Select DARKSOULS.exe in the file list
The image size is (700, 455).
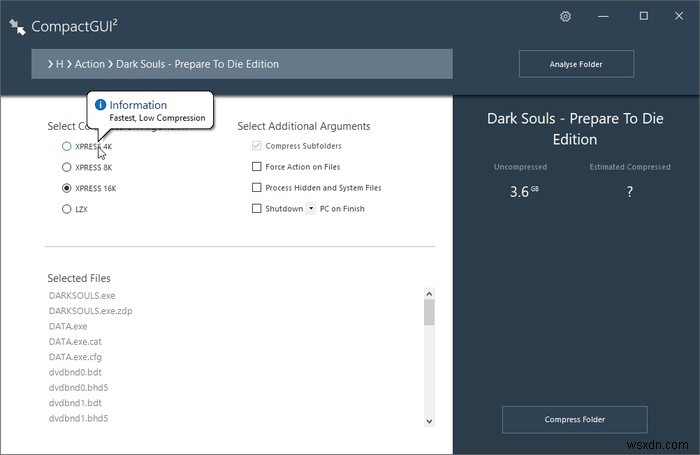(82, 295)
